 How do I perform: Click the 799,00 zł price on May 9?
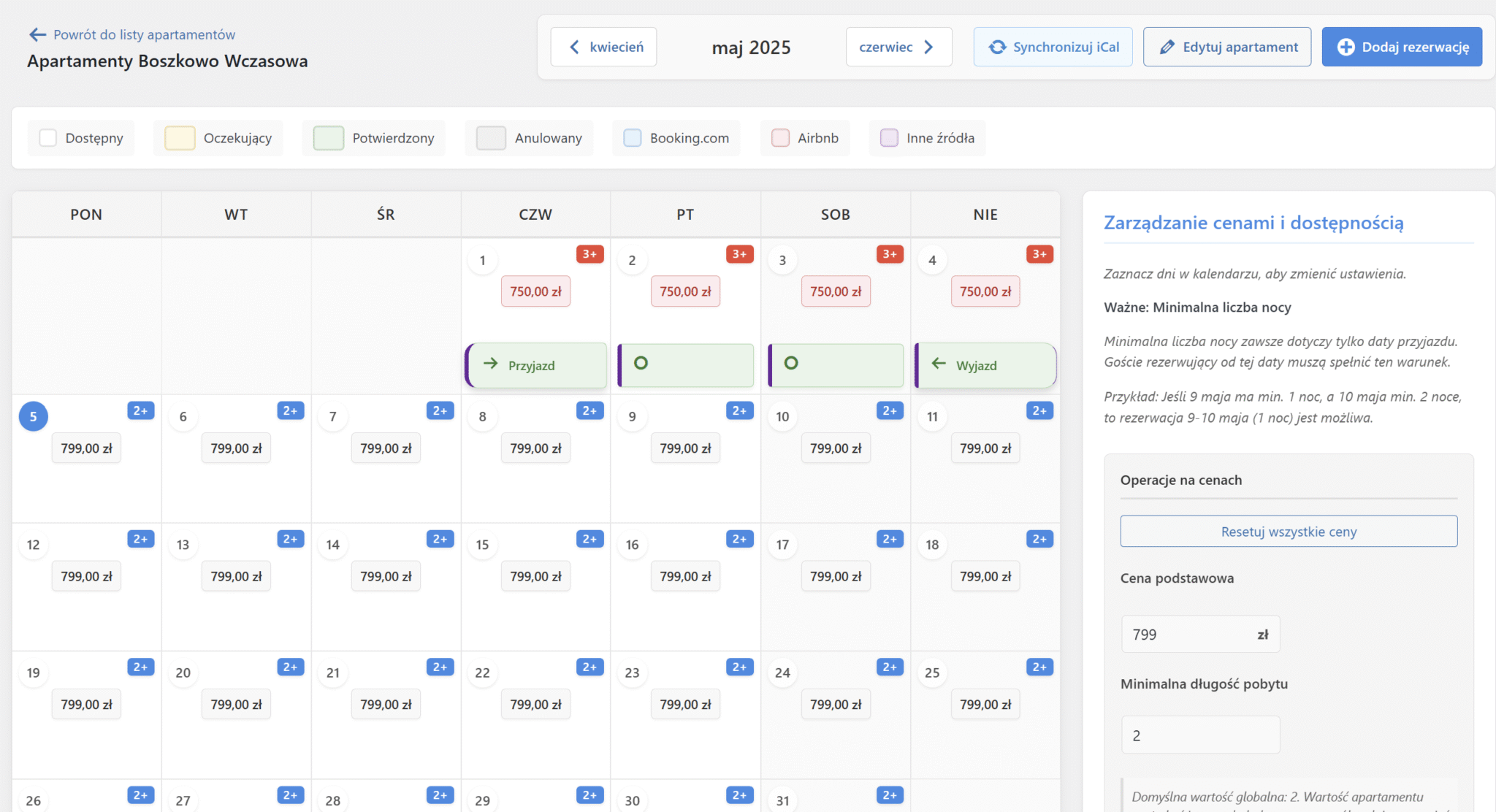coord(685,448)
